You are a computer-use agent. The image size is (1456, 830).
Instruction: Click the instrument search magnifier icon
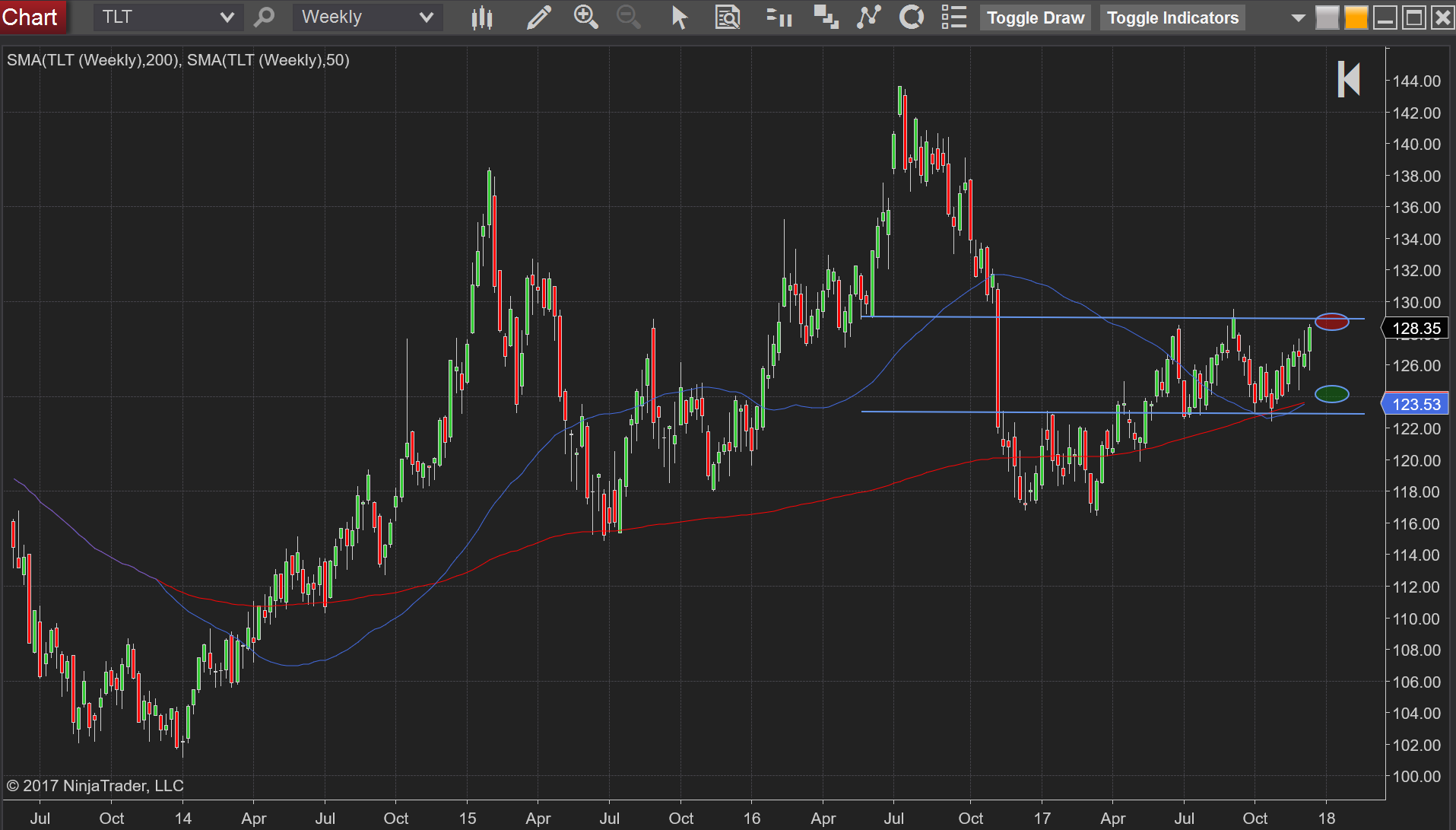click(x=264, y=17)
